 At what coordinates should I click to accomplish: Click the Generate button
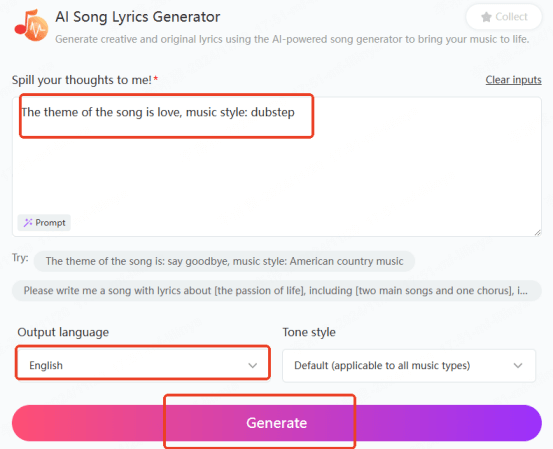coord(277,423)
